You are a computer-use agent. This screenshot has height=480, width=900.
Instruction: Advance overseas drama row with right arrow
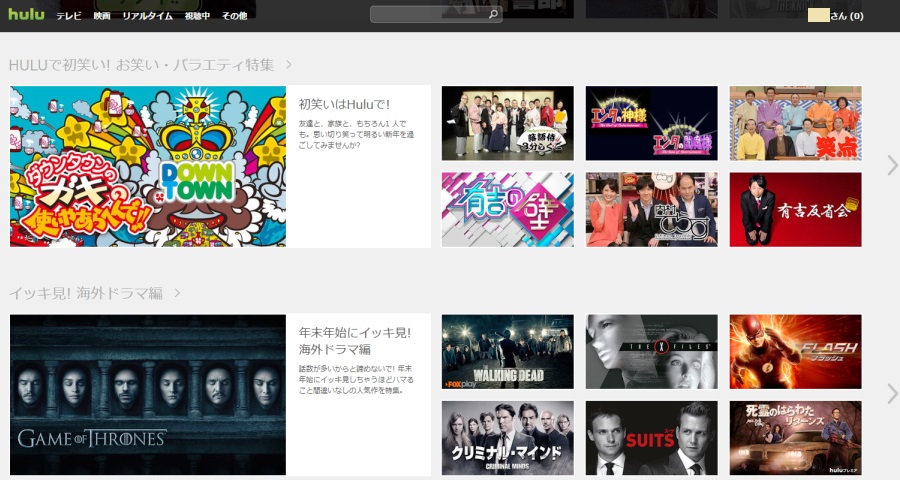pyautogui.click(x=892, y=394)
